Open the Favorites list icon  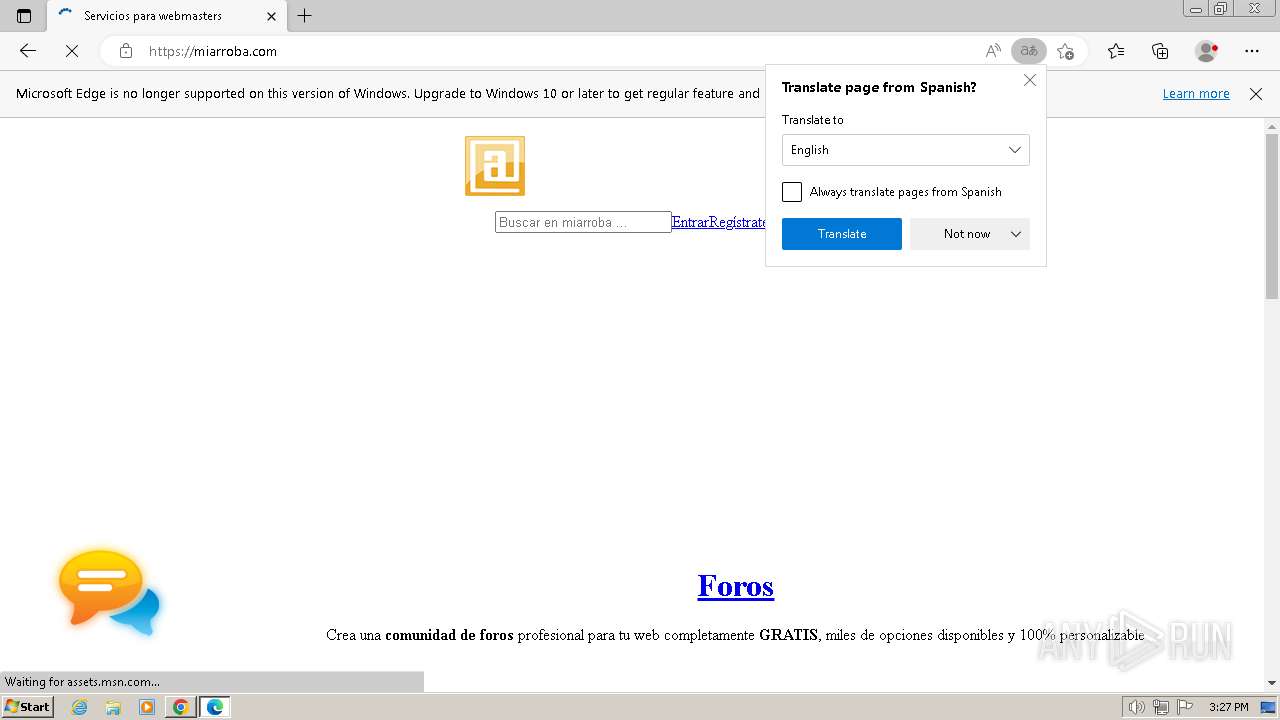(x=1116, y=51)
